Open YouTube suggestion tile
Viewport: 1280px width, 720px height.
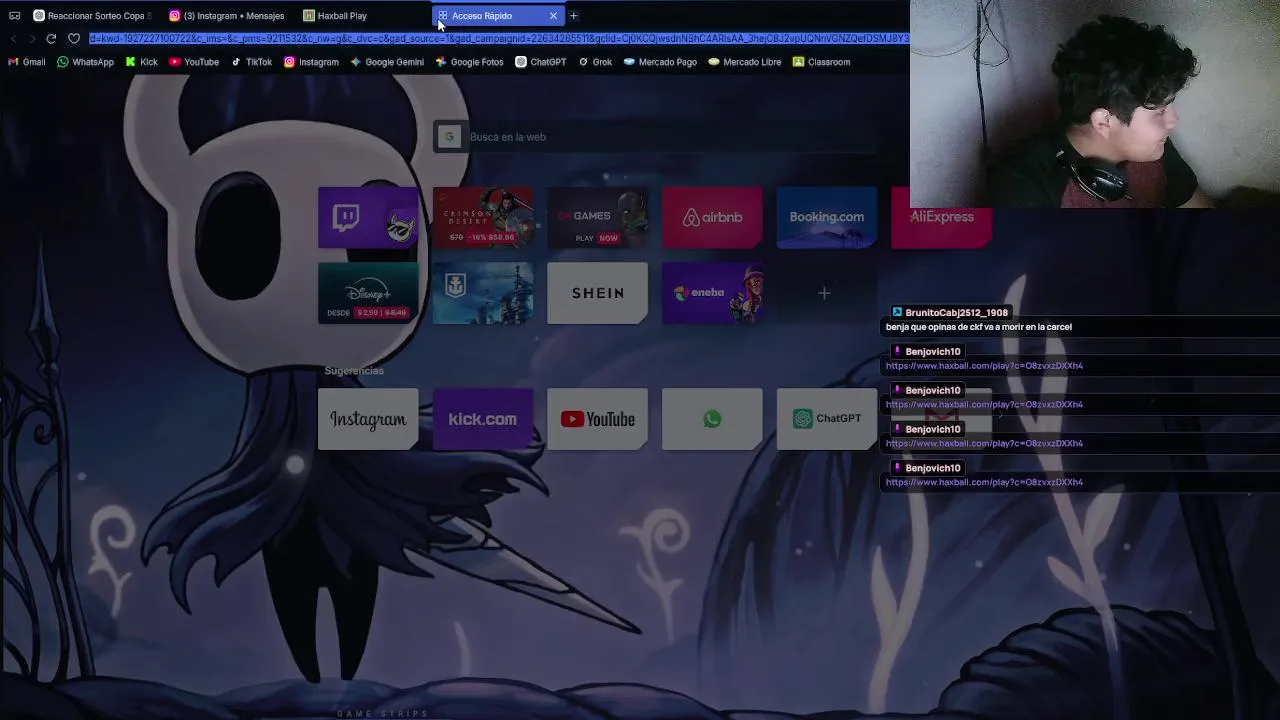click(x=597, y=419)
